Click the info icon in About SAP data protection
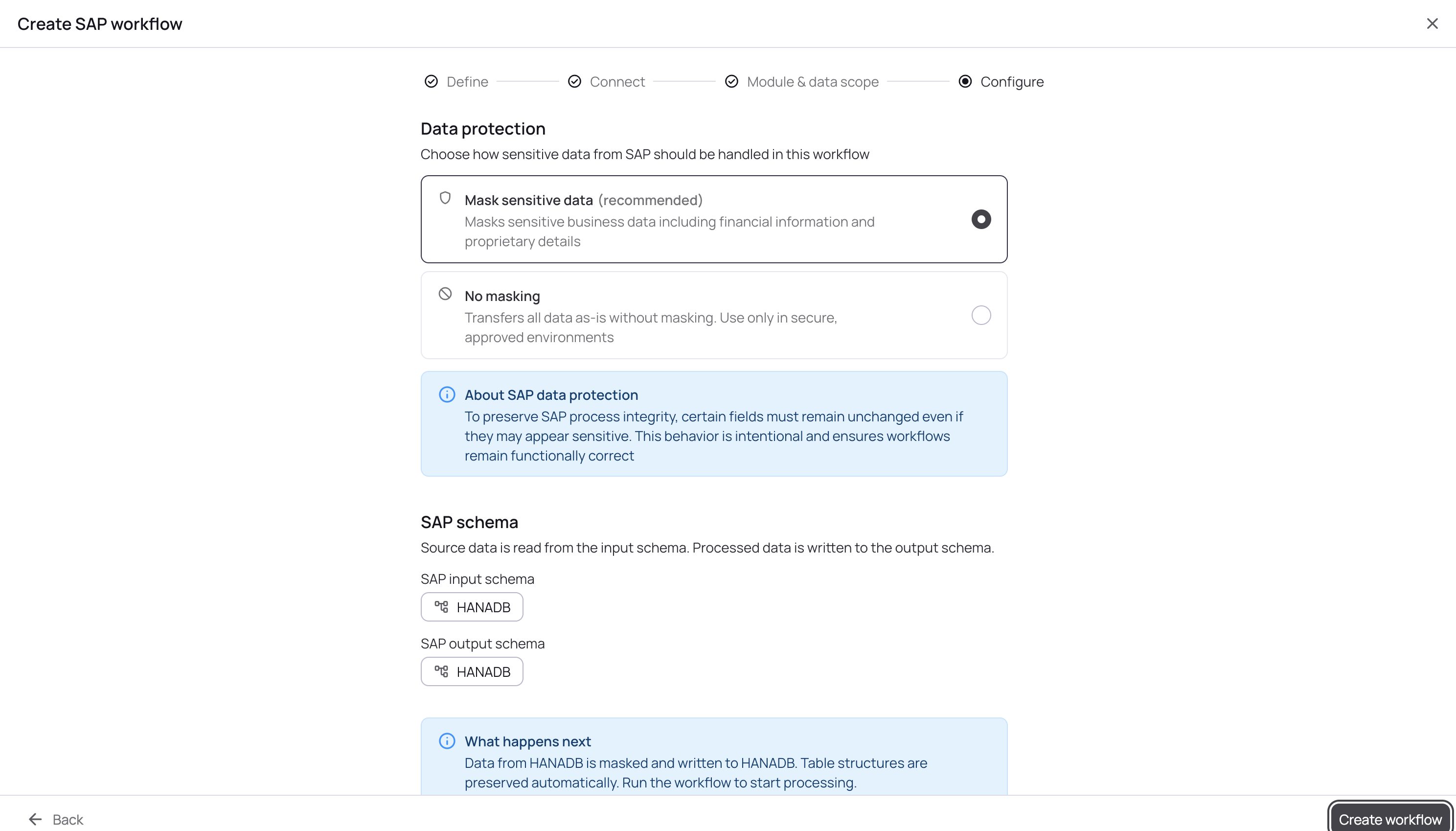Screen dimensions: 1456x831 pos(447,394)
